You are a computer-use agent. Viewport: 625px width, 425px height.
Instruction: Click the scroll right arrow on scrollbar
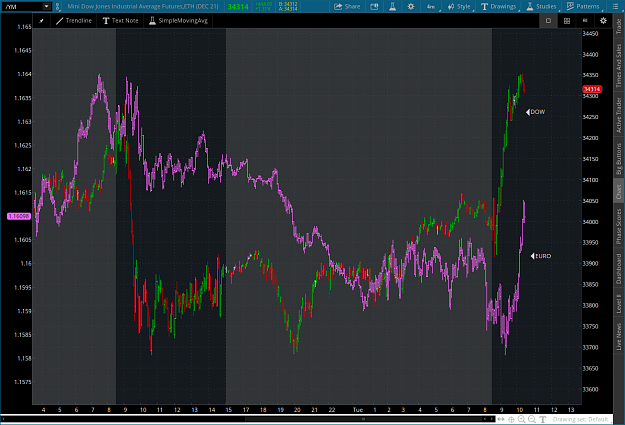coord(493,419)
